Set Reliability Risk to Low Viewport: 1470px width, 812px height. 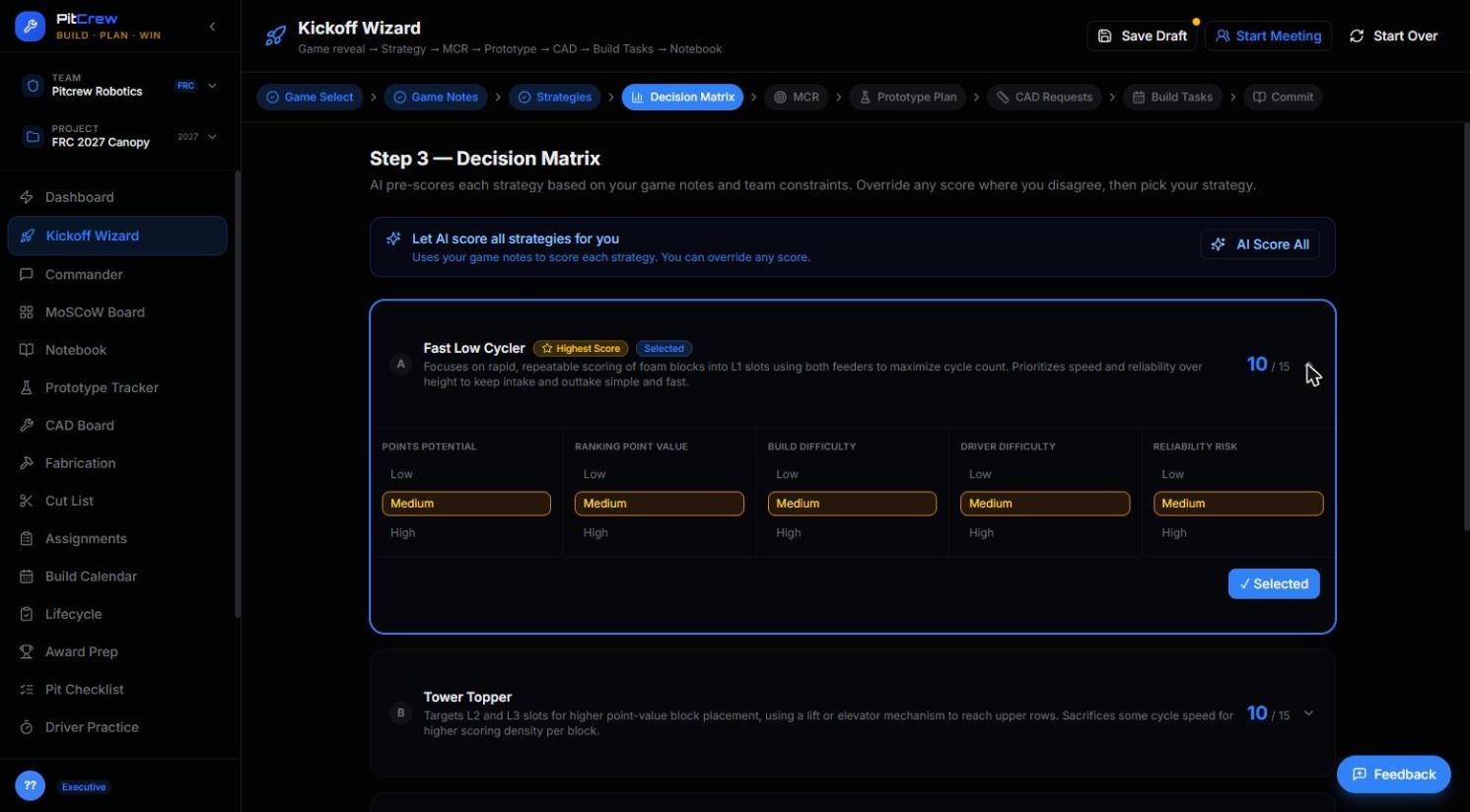click(1238, 474)
